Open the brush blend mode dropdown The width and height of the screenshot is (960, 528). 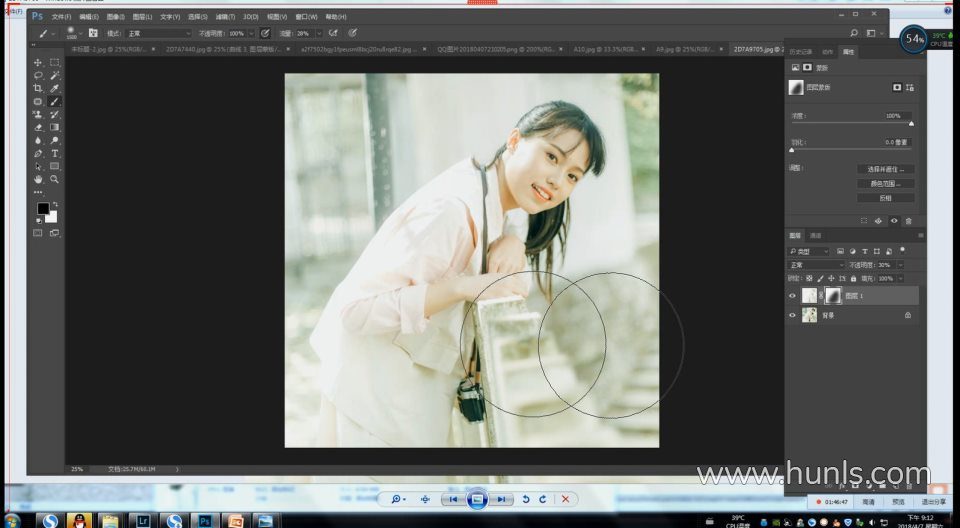click(x=159, y=33)
